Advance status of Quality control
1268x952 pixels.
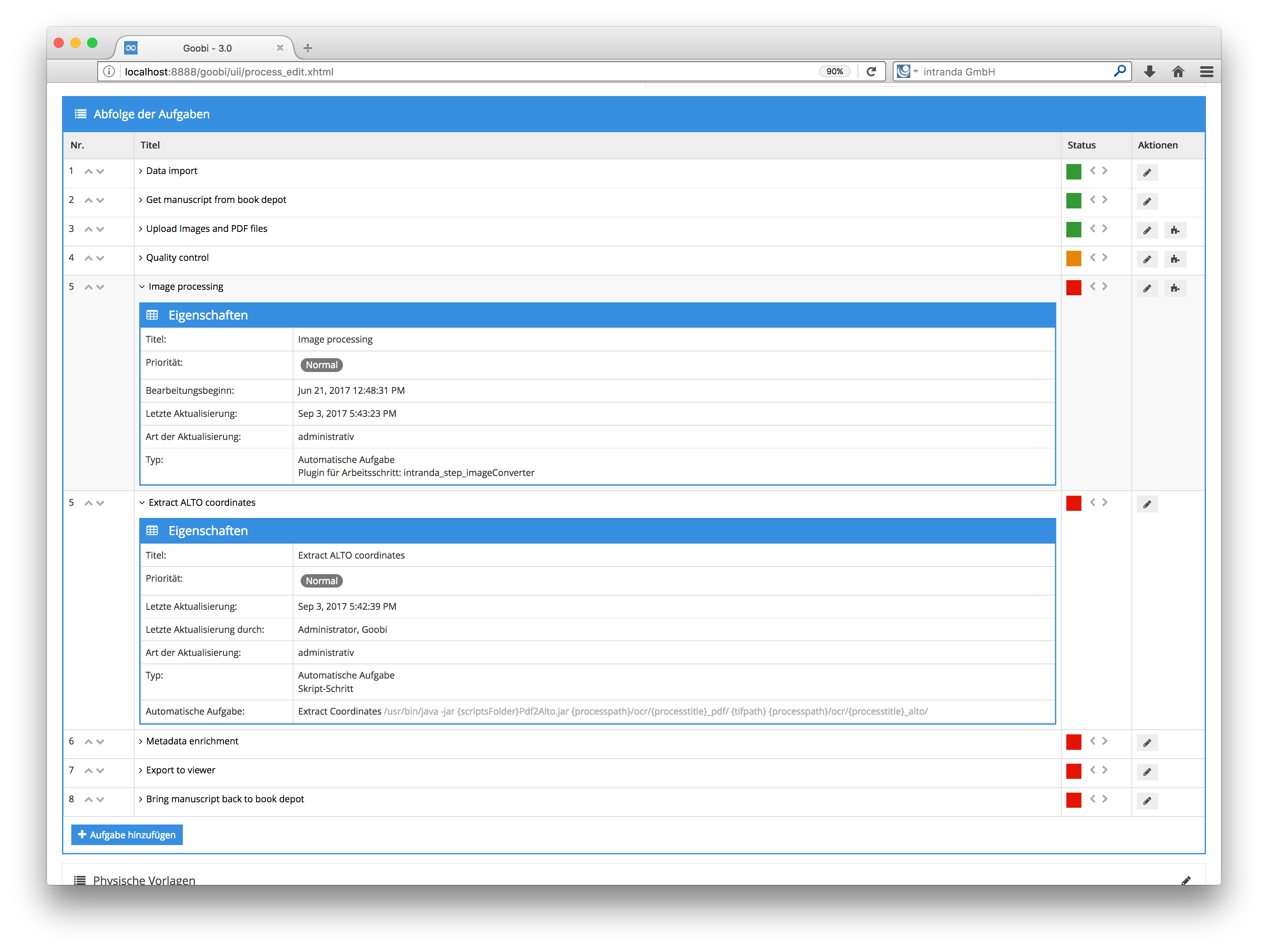[1104, 257]
